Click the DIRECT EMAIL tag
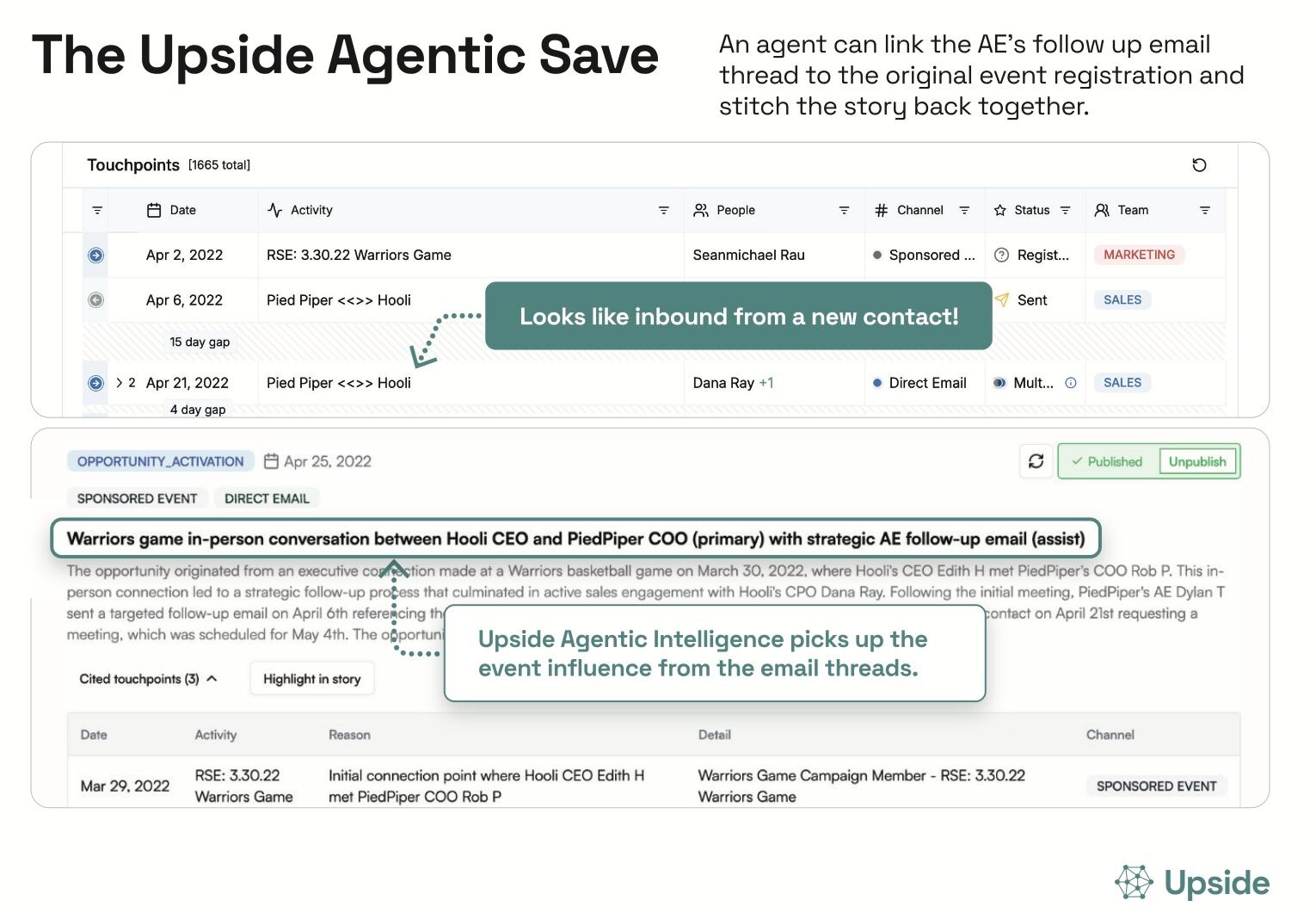This screenshot has width=1316, height=919. 267,498
